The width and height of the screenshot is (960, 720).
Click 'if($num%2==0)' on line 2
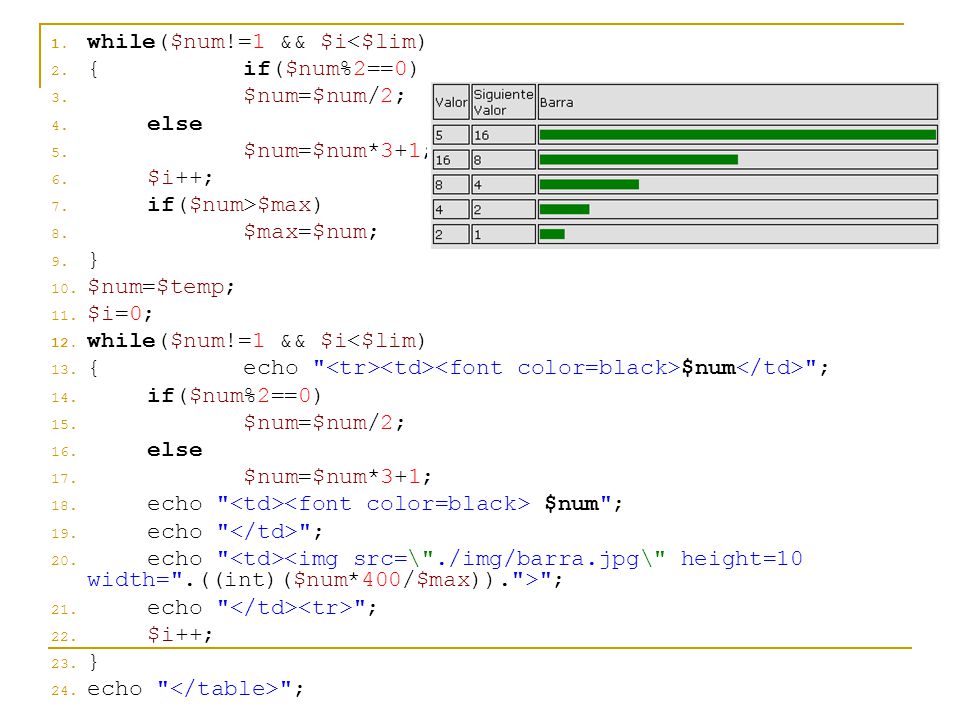[x=331, y=69]
